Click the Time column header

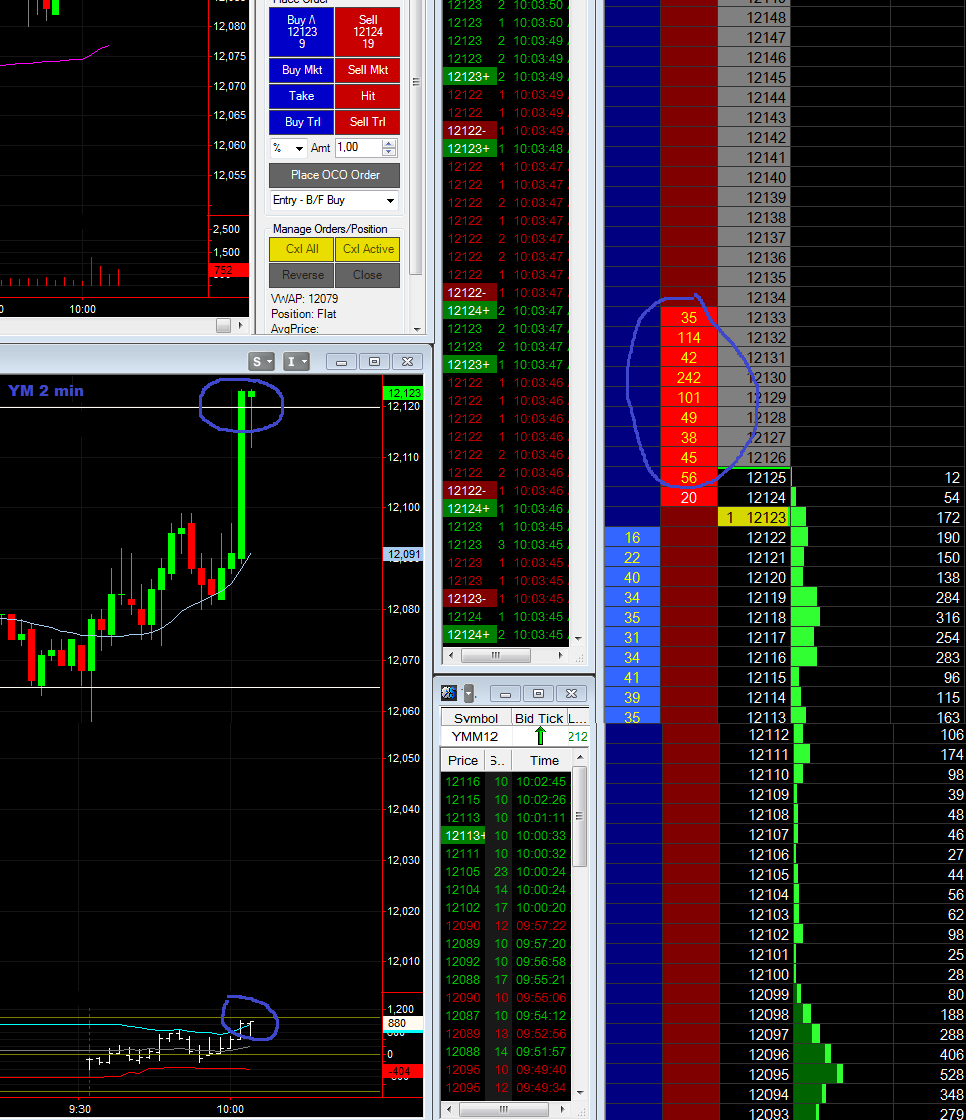pos(544,761)
